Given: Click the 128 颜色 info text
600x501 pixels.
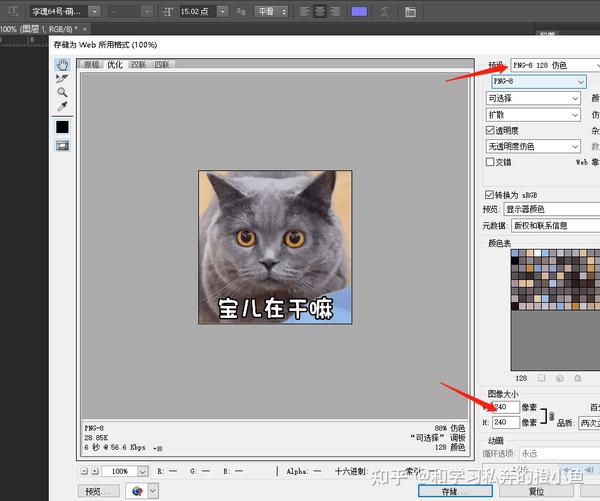Looking at the screenshot, I should pos(450,447).
